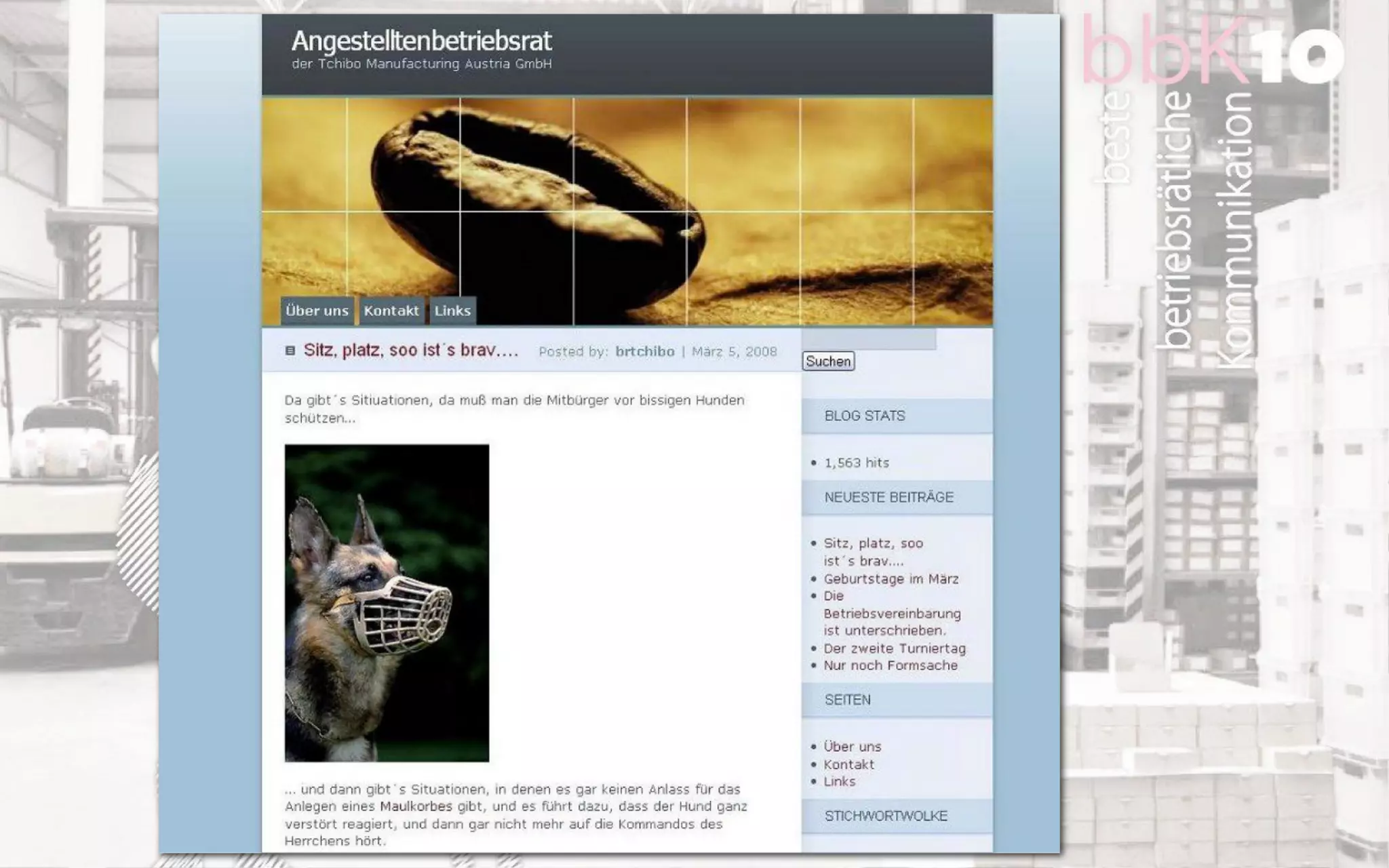Click the small post icon beside the title

[x=290, y=351]
